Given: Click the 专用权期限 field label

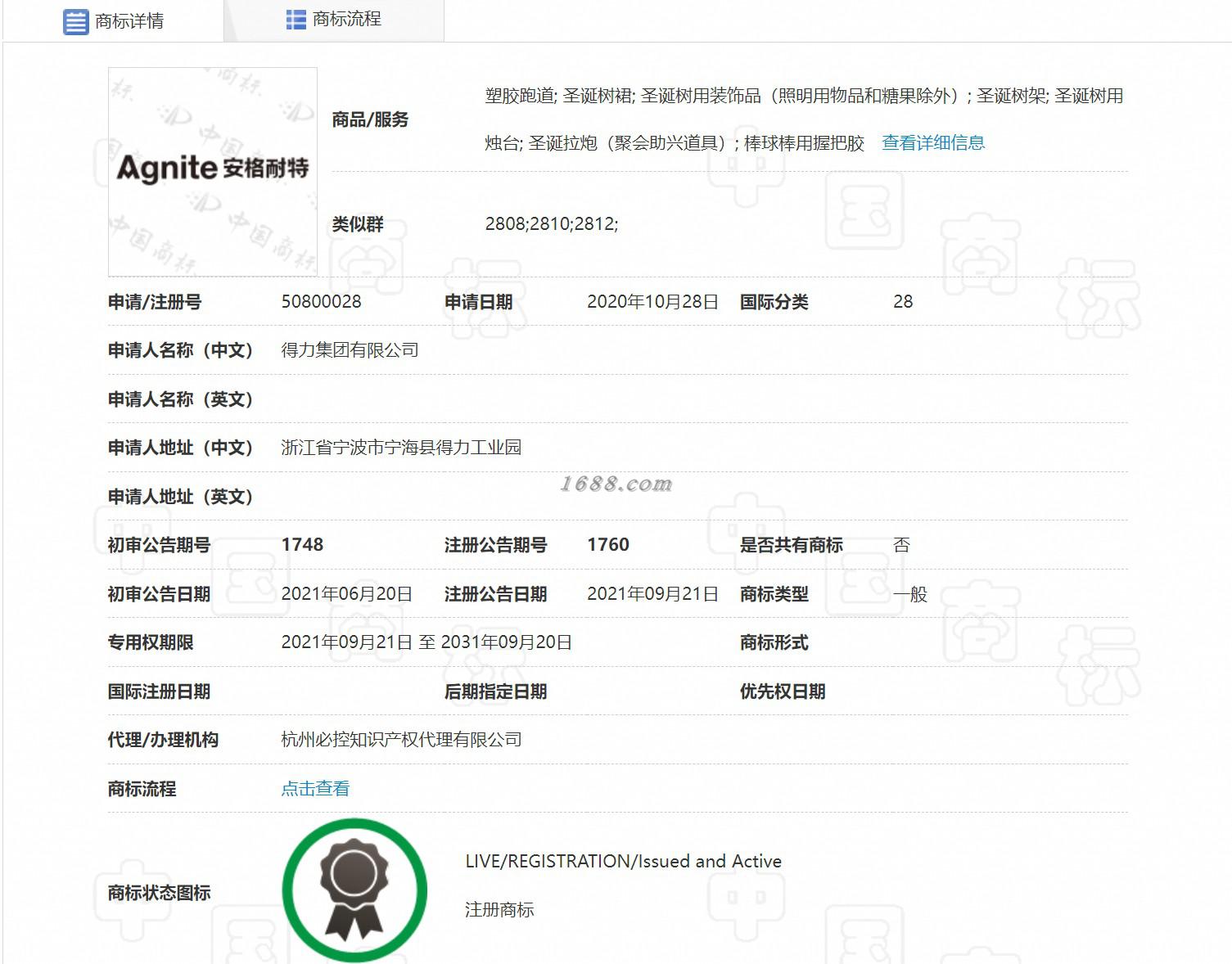Looking at the screenshot, I should (x=151, y=642).
